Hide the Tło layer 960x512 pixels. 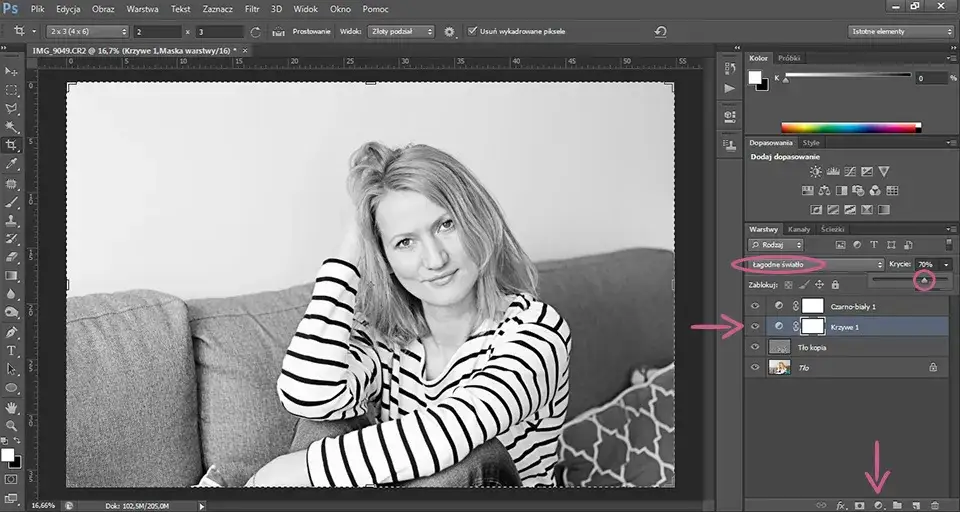tap(755, 367)
